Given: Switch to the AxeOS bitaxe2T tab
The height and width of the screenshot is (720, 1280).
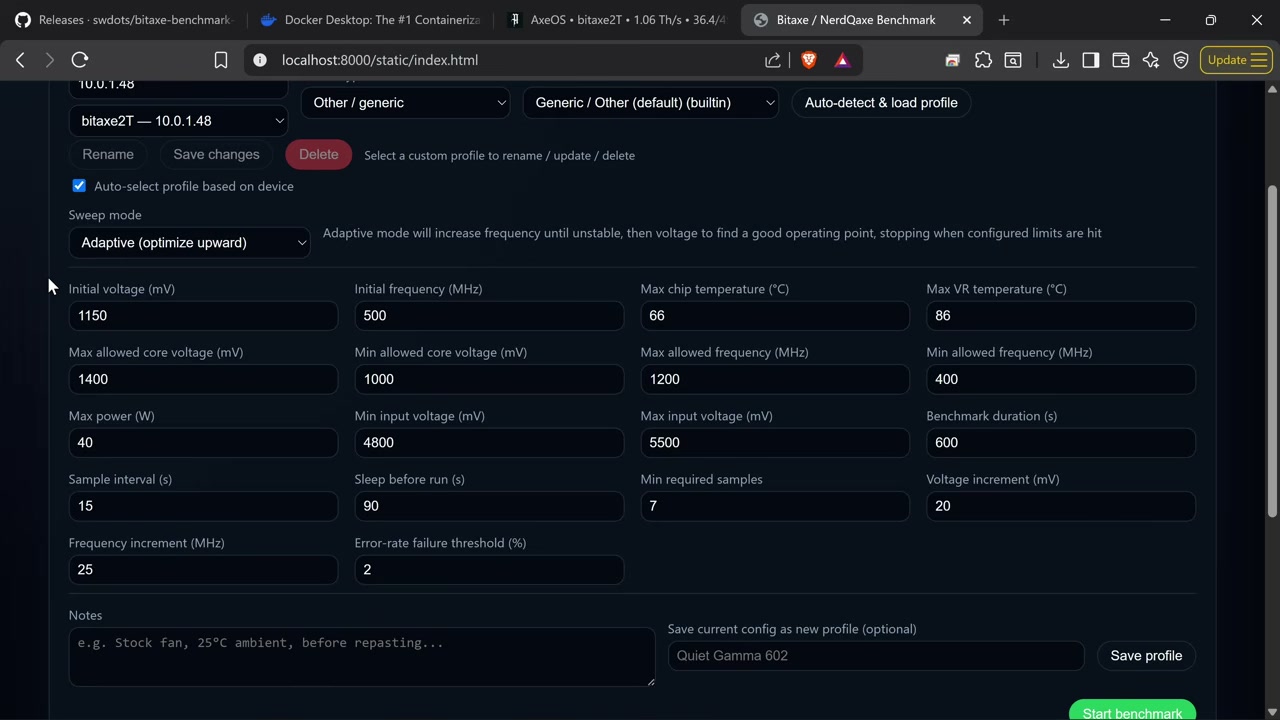Looking at the screenshot, I should click(616, 20).
